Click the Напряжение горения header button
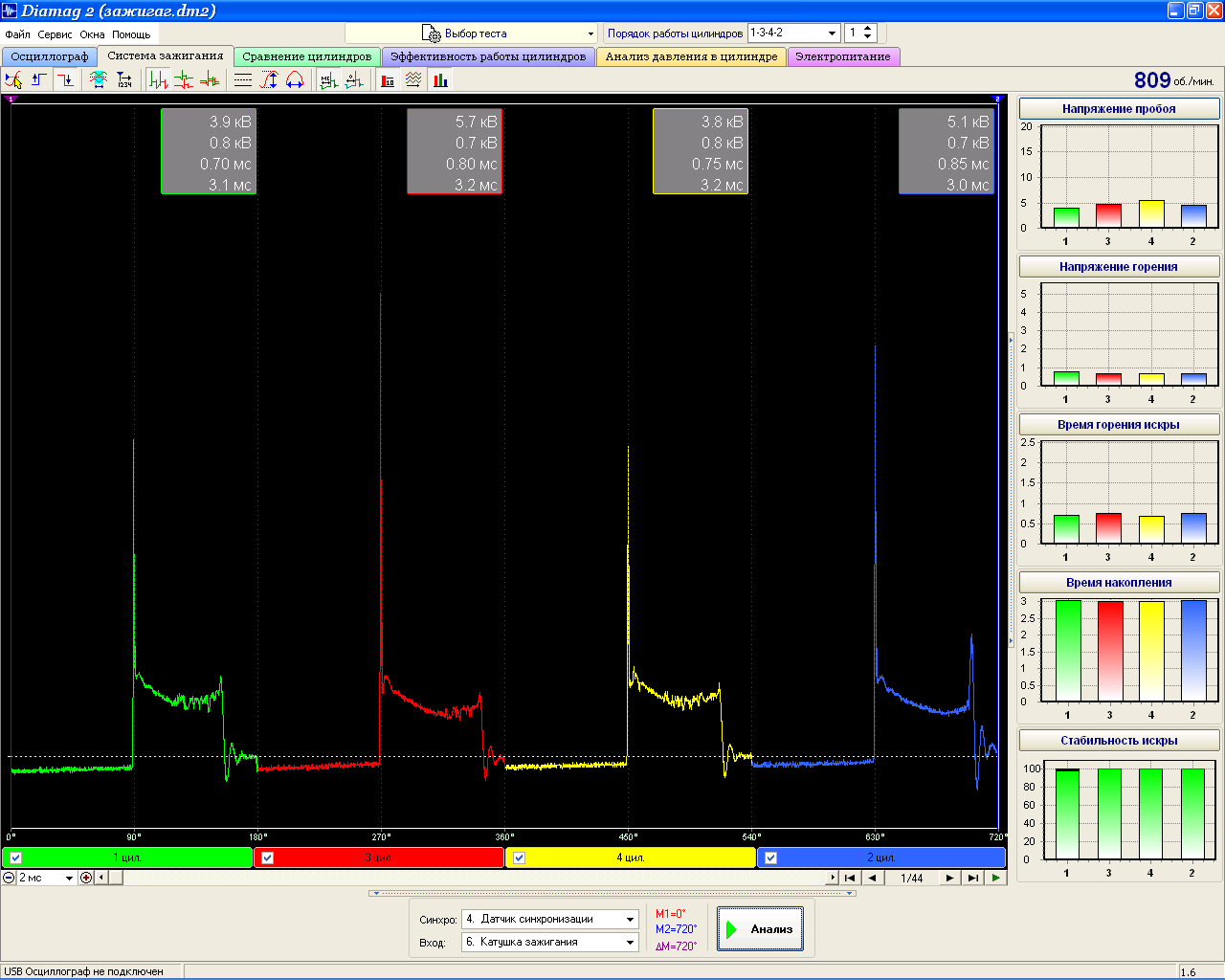 pos(1119,267)
